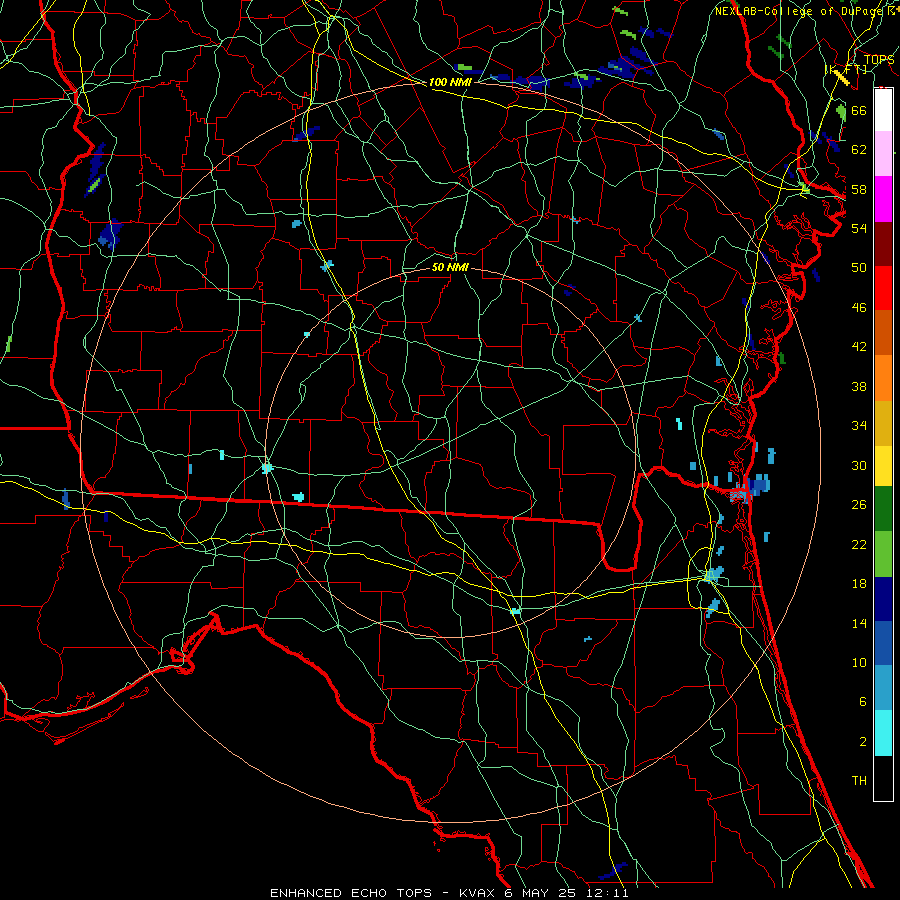Select the "22" scale value
The height and width of the screenshot is (900, 900).
(859, 544)
